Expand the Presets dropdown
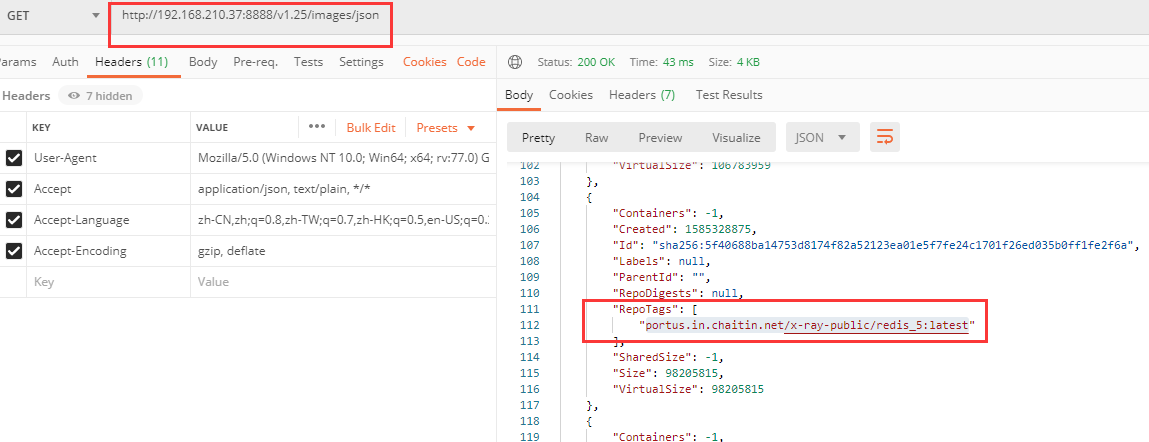Viewport: 1149px width, 442px height. coord(445,128)
